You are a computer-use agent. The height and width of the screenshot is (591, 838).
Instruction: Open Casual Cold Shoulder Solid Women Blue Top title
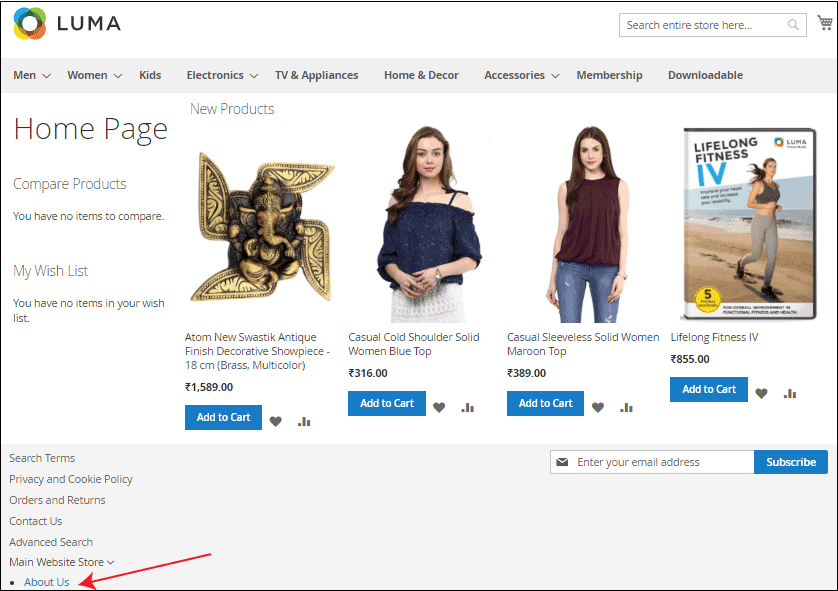click(x=414, y=344)
